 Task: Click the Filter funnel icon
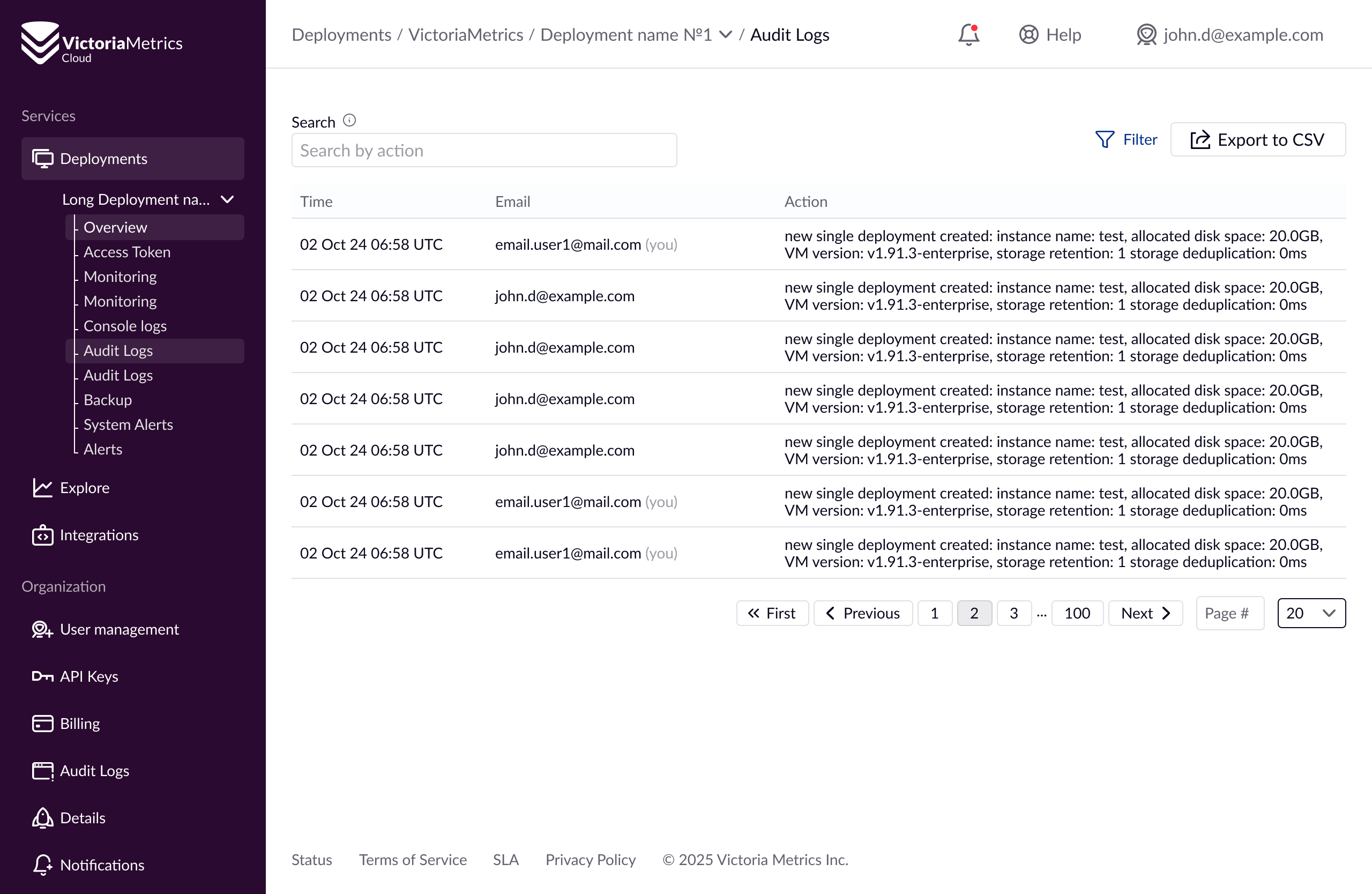point(1105,139)
